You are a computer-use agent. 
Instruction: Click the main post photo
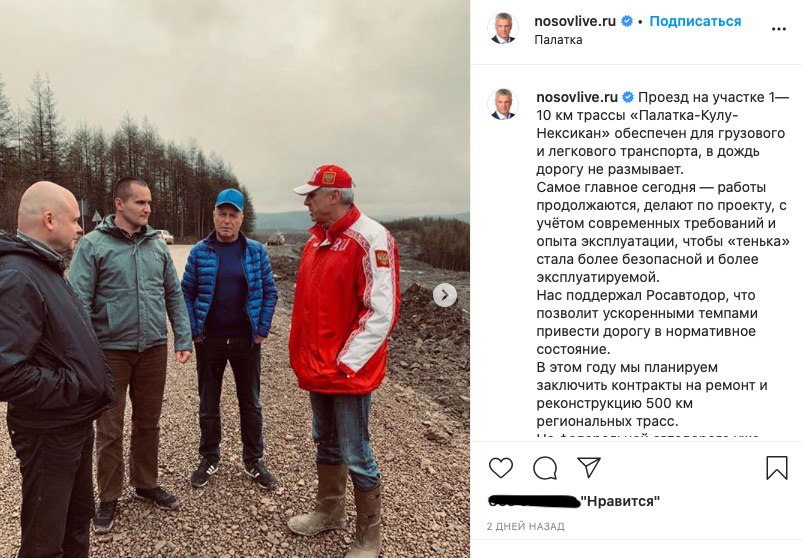[235, 279]
